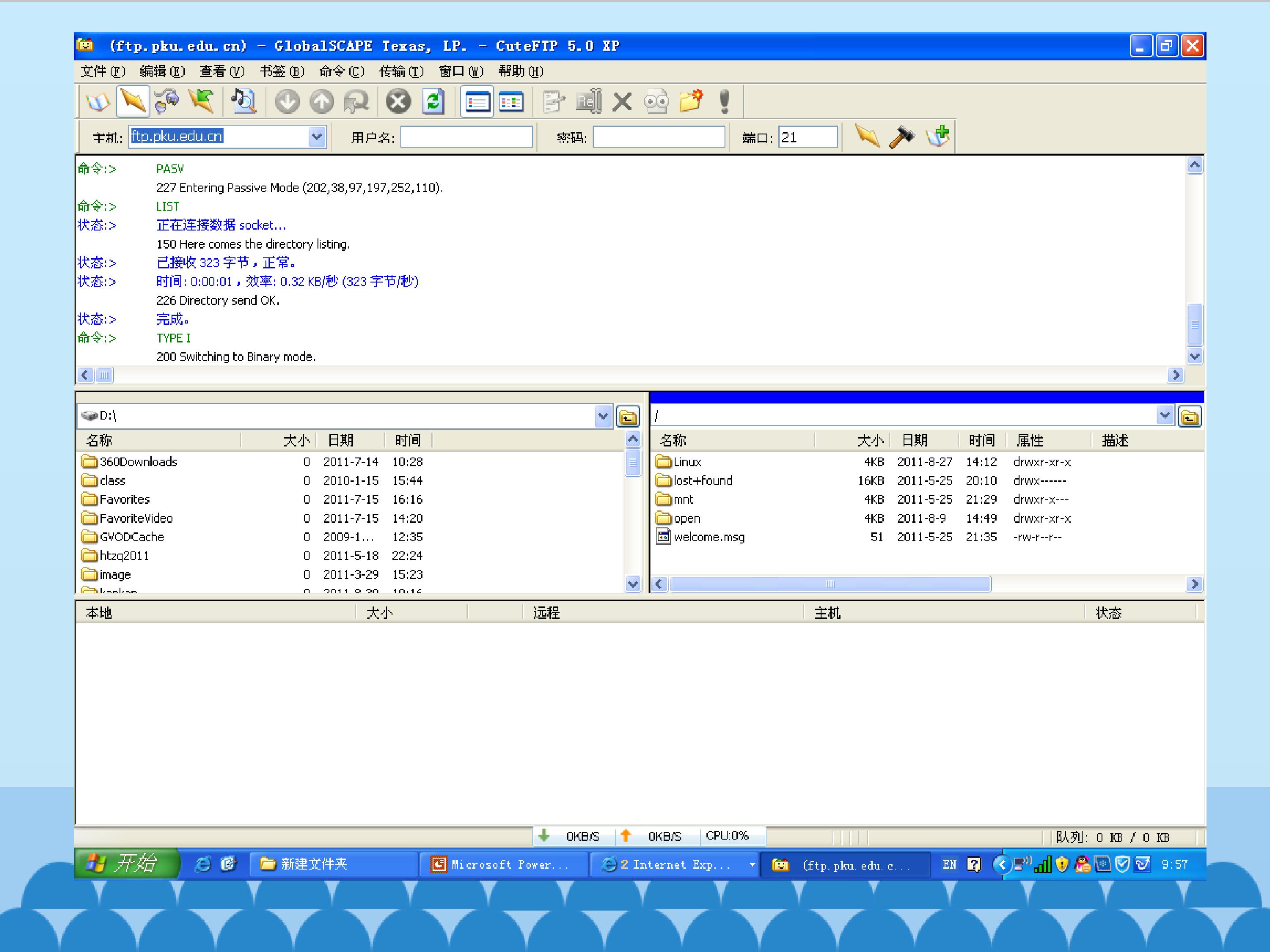The width and height of the screenshot is (1270, 952).
Task: Select the details view toolbar icon
Action: pos(511,101)
